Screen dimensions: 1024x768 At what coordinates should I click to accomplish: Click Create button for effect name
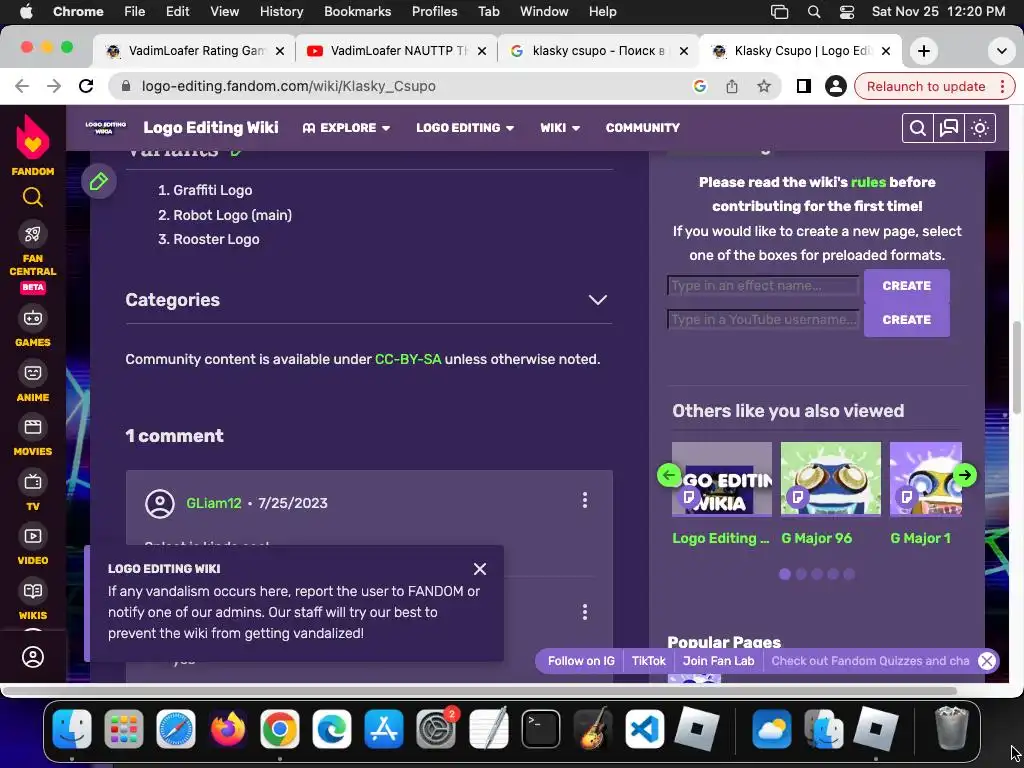click(906, 286)
